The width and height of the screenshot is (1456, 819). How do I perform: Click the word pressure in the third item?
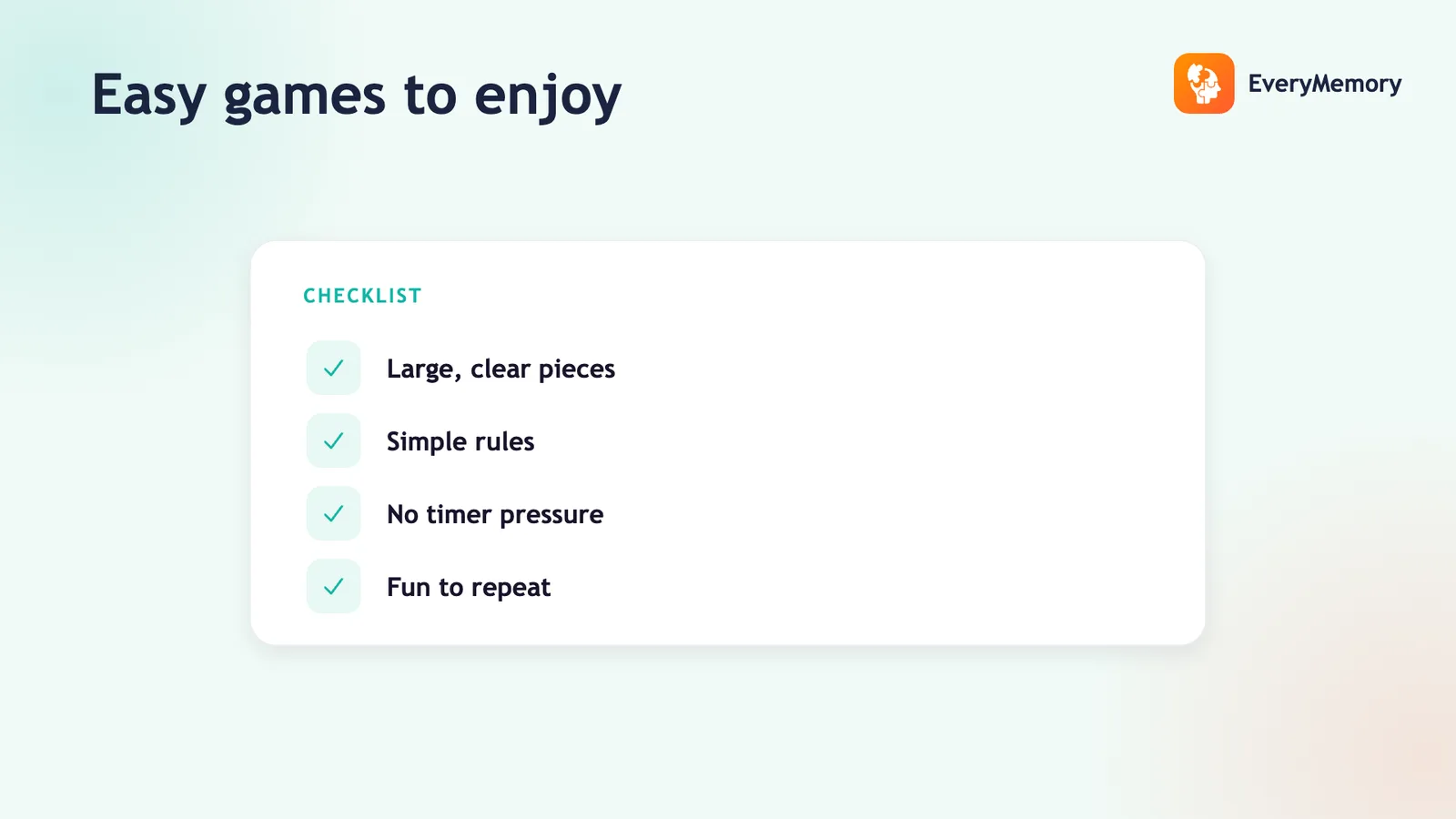pos(551,516)
